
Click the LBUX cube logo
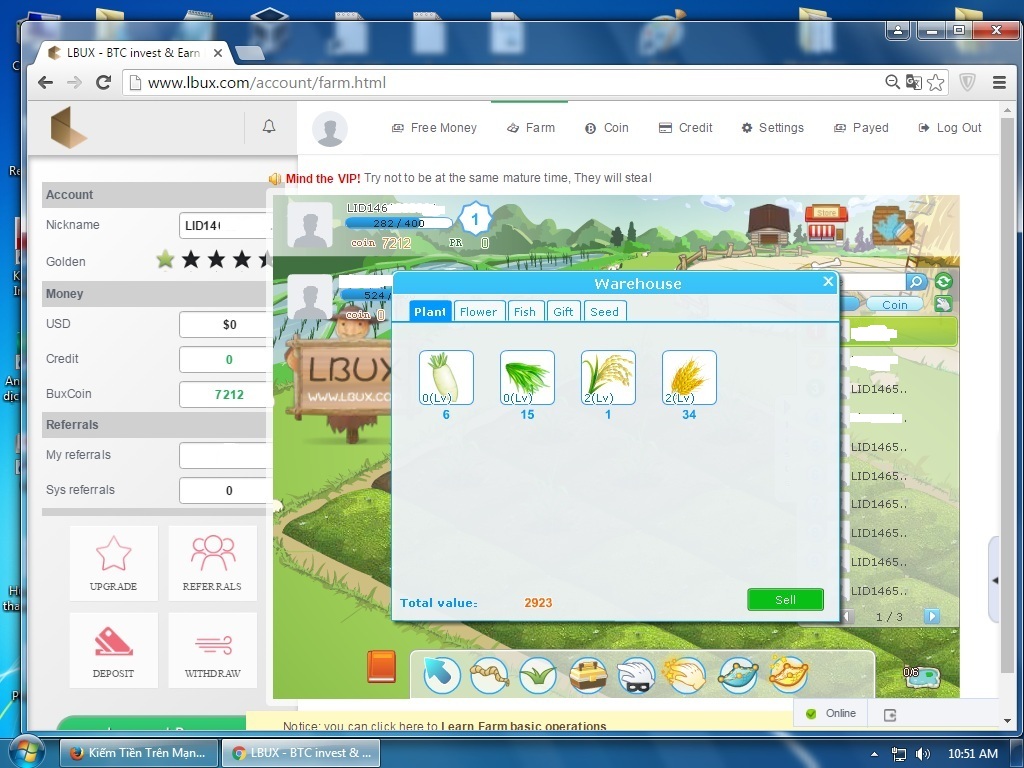[x=68, y=127]
